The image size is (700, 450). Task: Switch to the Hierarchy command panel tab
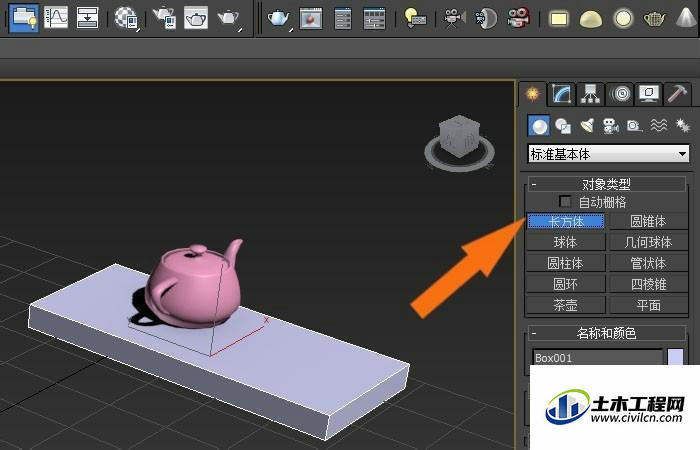[590, 94]
